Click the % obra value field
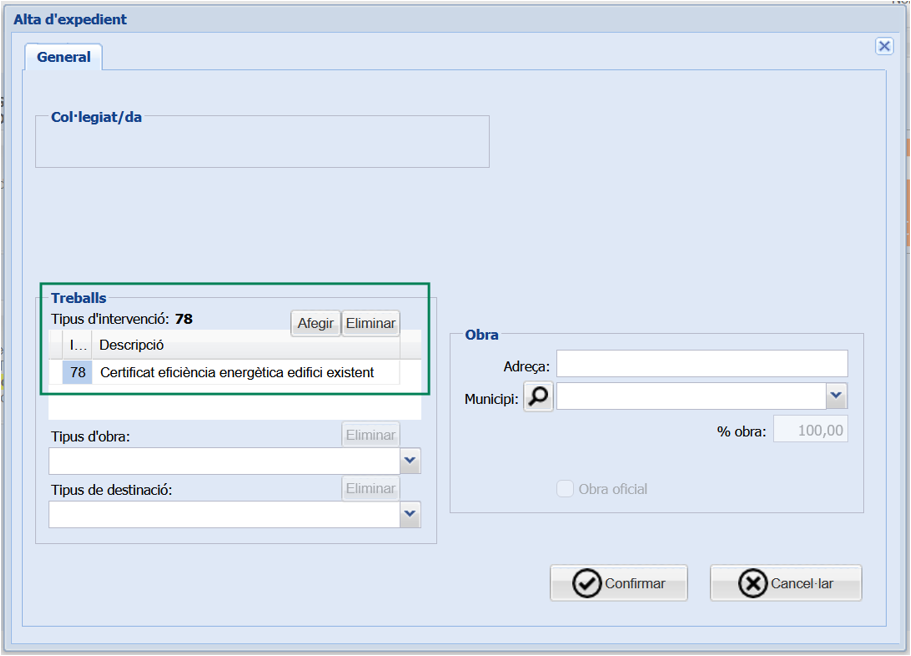This screenshot has width=911, height=656. coord(810,430)
